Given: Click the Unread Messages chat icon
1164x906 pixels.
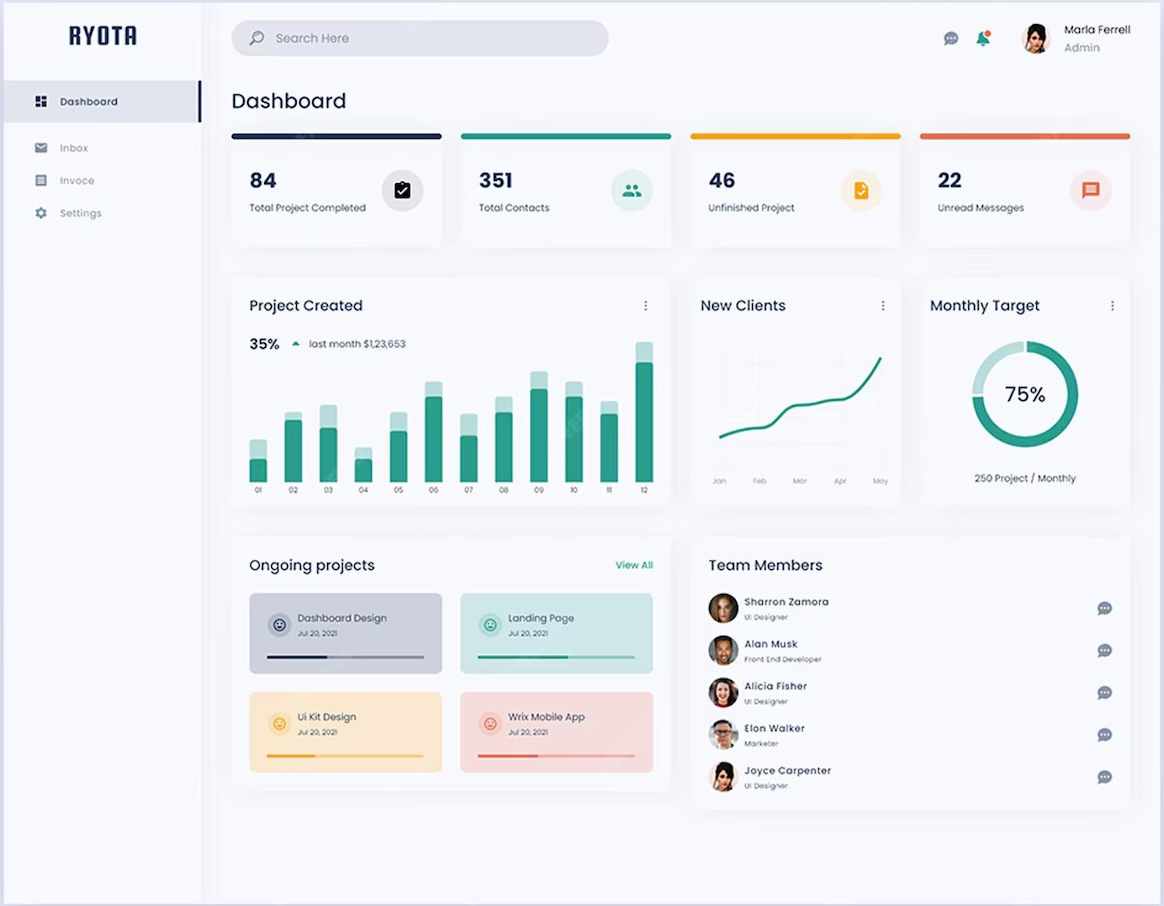Looking at the screenshot, I should [x=1090, y=190].
